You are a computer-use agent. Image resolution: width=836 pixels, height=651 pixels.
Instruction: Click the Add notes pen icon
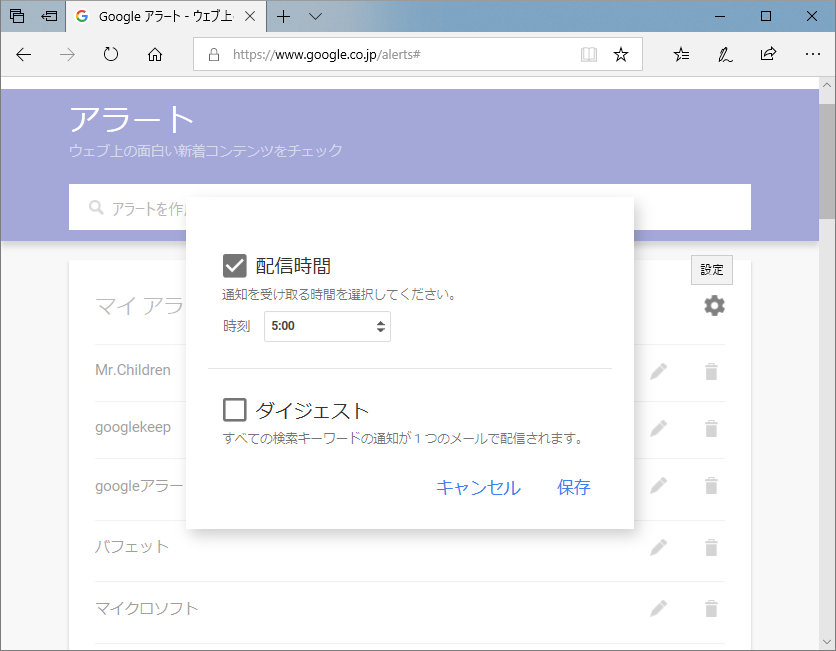(x=725, y=54)
